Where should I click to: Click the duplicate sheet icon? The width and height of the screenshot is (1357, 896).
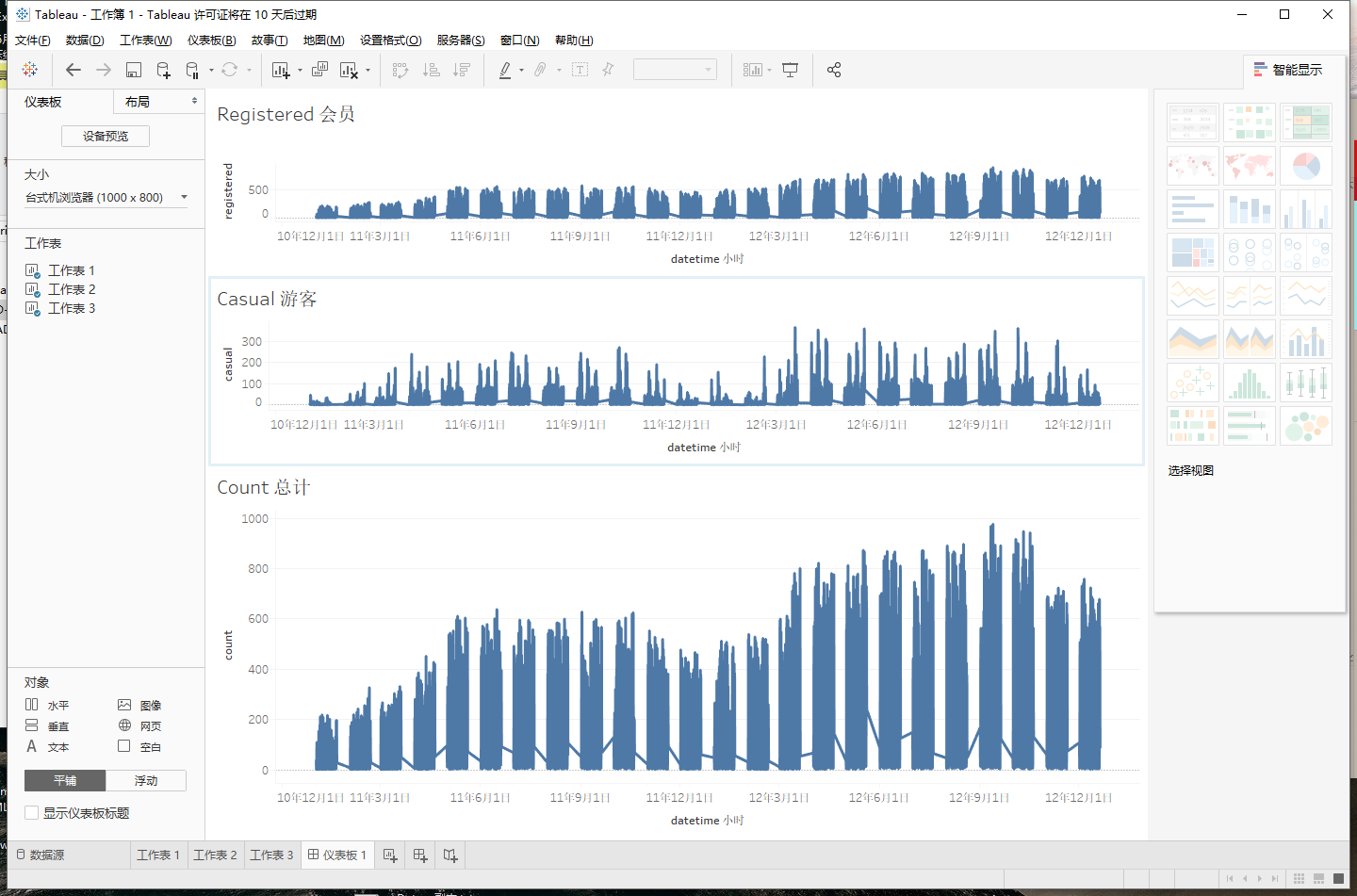pos(320,70)
